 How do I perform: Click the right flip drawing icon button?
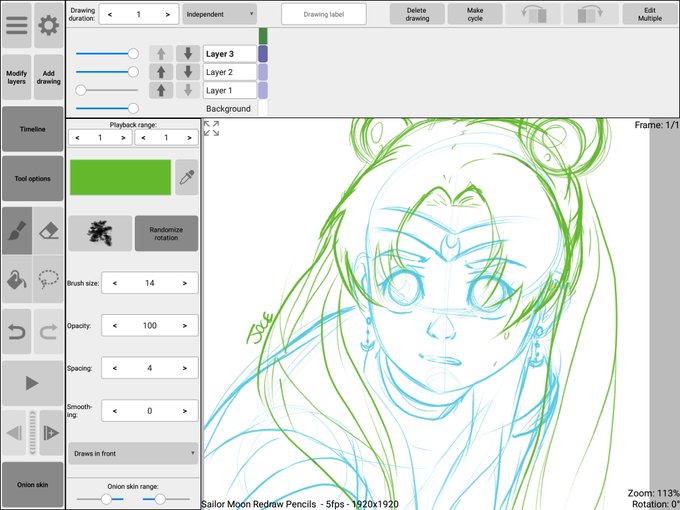[591, 14]
